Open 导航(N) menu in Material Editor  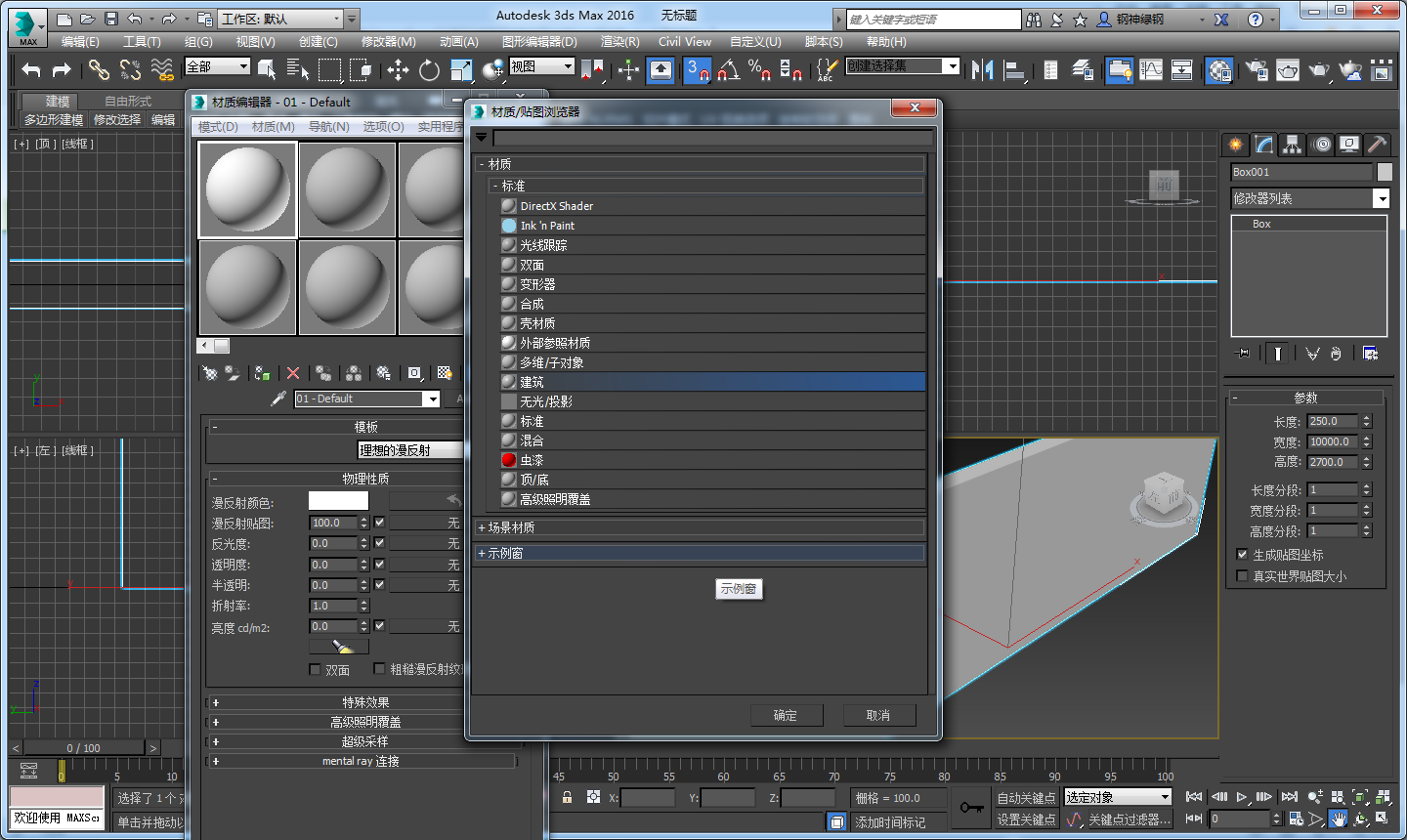pyautogui.click(x=328, y=127)
